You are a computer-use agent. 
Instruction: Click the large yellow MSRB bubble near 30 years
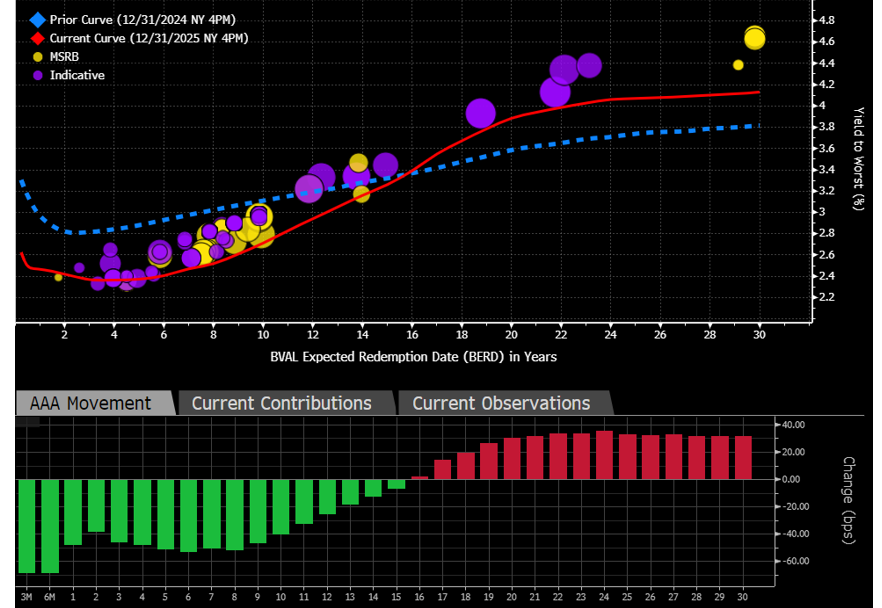tap(754, 39)
